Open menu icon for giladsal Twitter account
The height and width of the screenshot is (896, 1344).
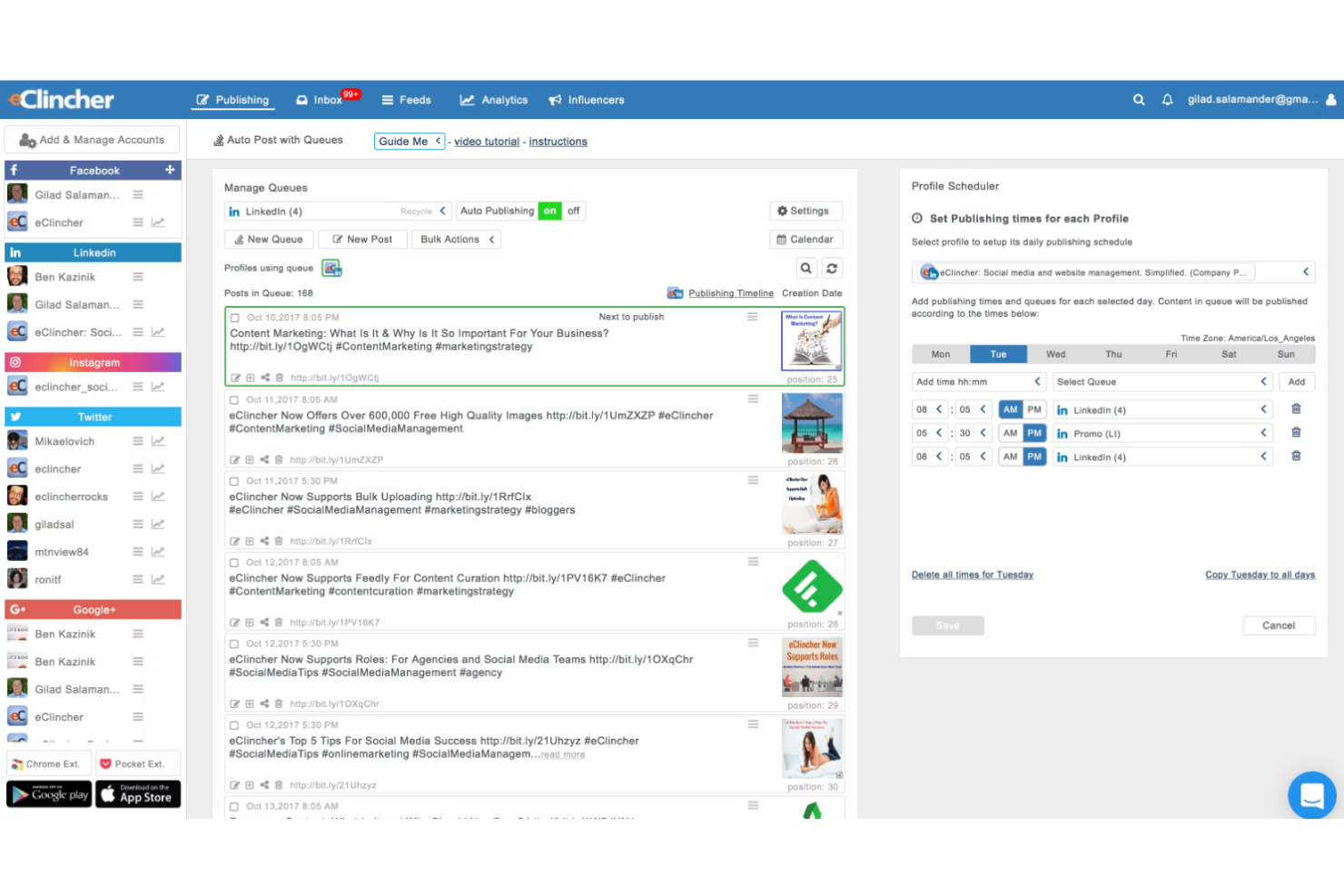tap(138, 524)
